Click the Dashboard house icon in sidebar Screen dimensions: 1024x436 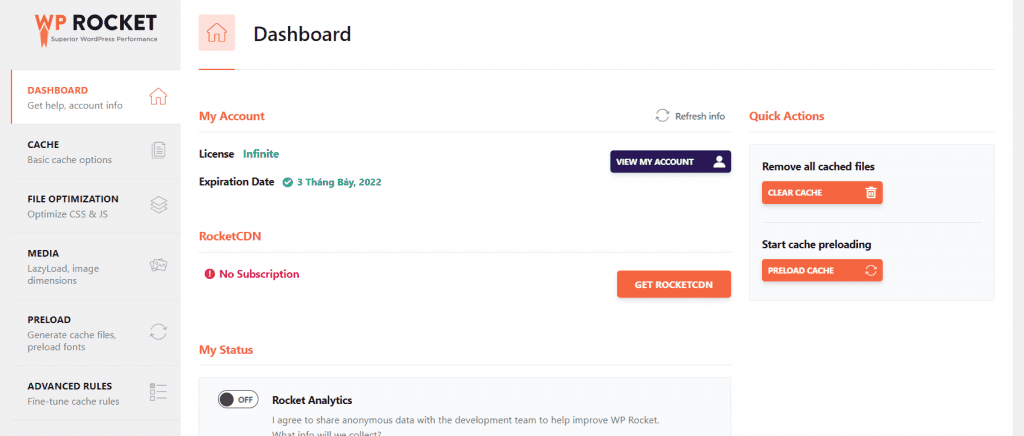pyautogui.click(x=157, y=97)
